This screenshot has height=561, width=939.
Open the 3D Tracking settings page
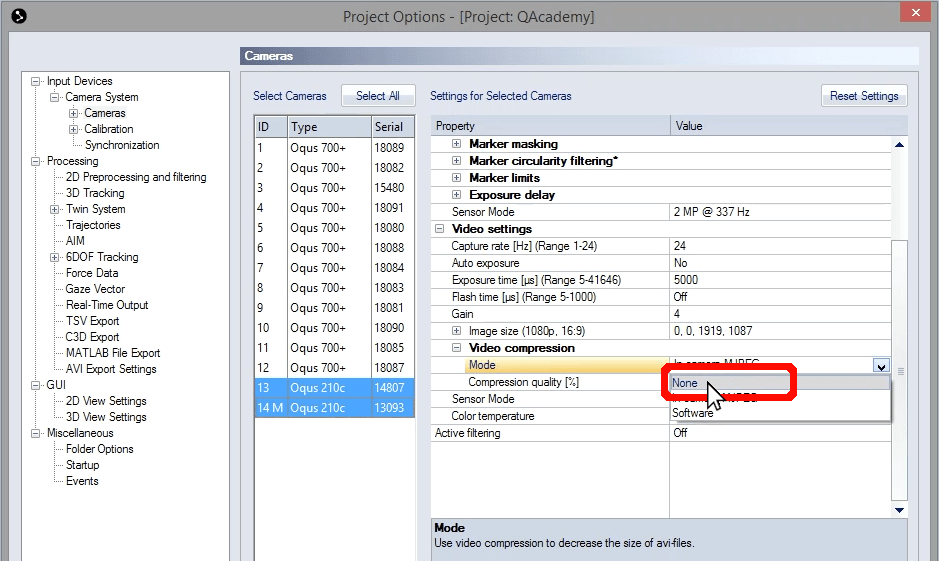pos(95,193)
